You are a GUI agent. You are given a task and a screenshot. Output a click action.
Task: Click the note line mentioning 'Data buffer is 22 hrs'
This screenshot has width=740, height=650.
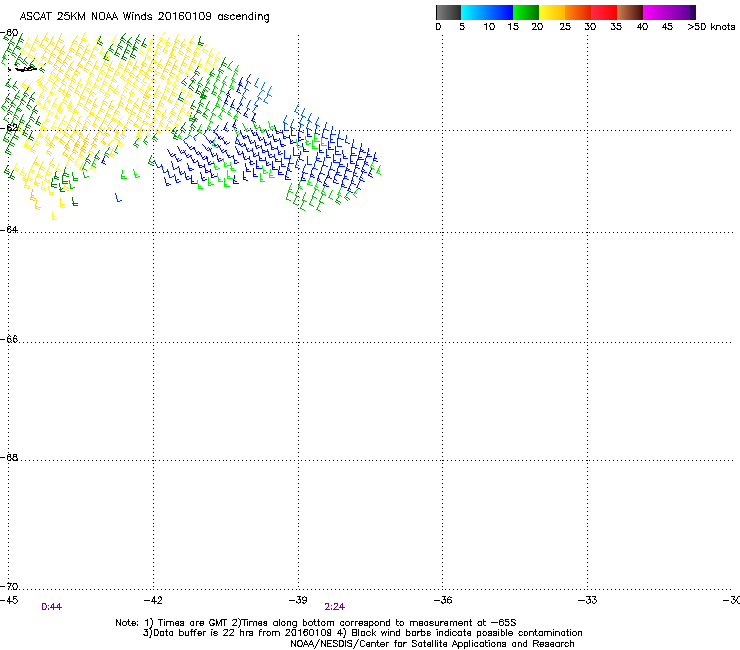[362, 633]
